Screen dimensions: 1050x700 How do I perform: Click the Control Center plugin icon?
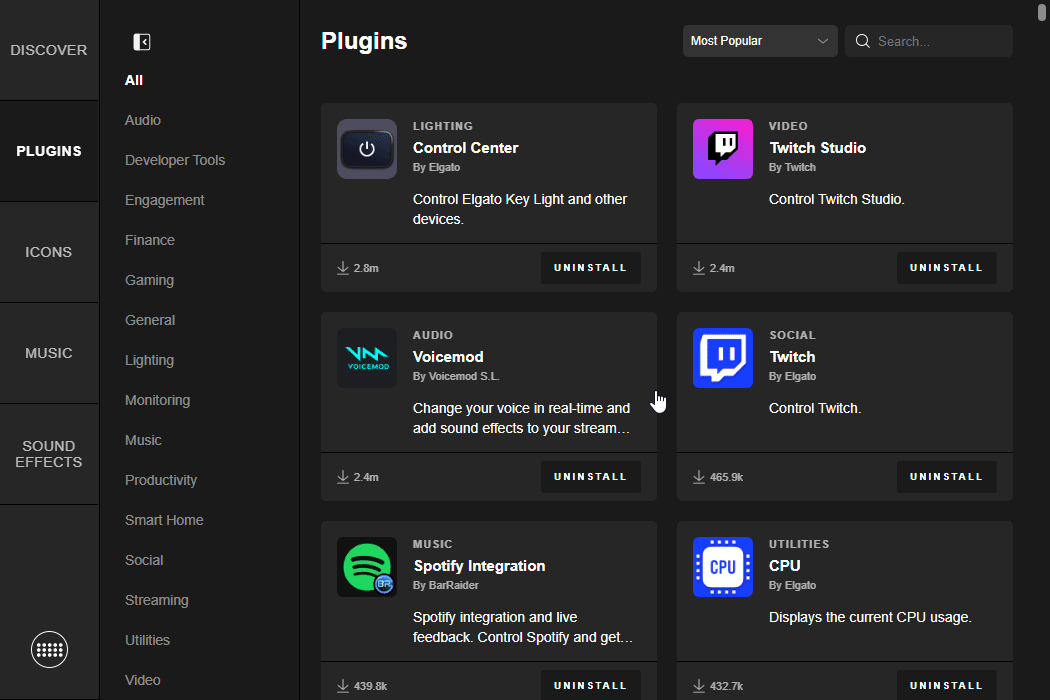tap(367, 149)
